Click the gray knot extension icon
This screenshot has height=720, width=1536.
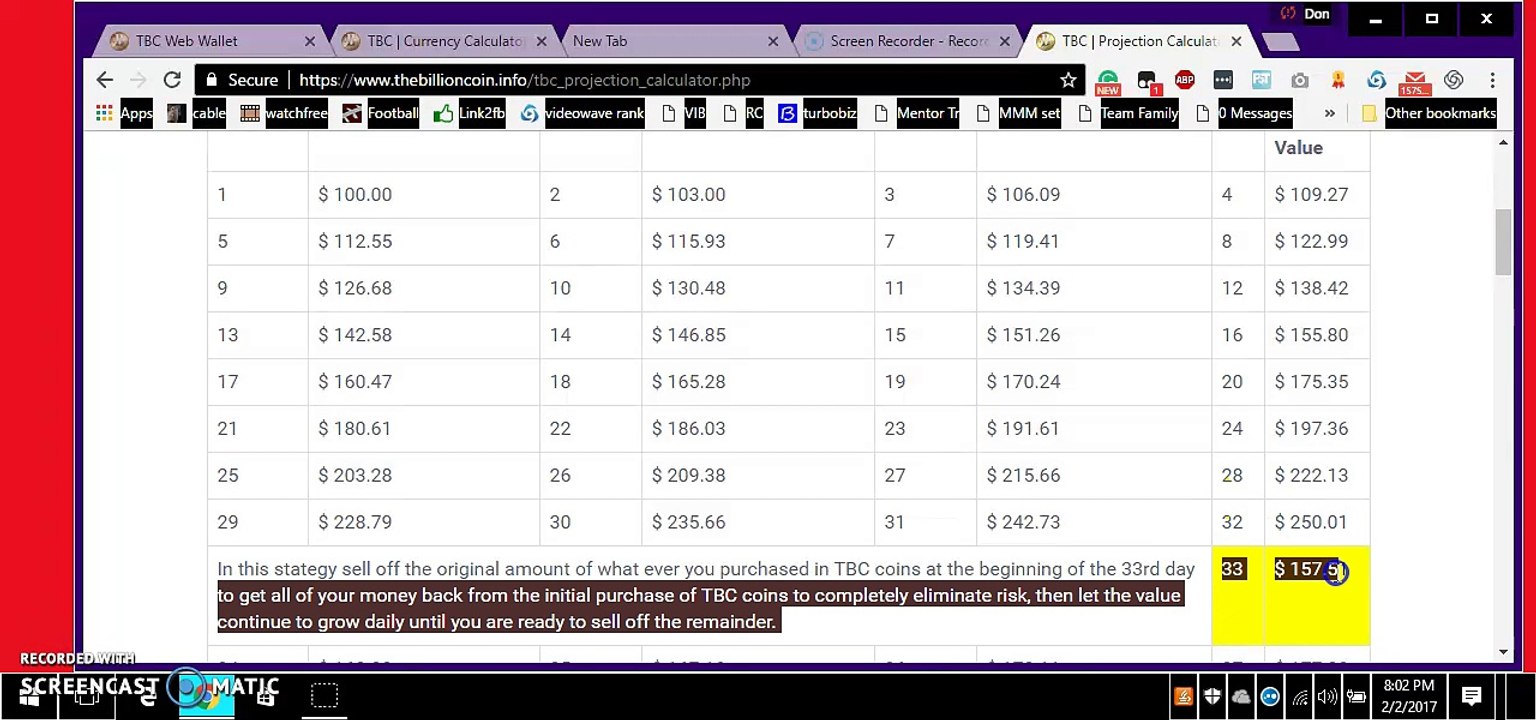coord(1453,80)
